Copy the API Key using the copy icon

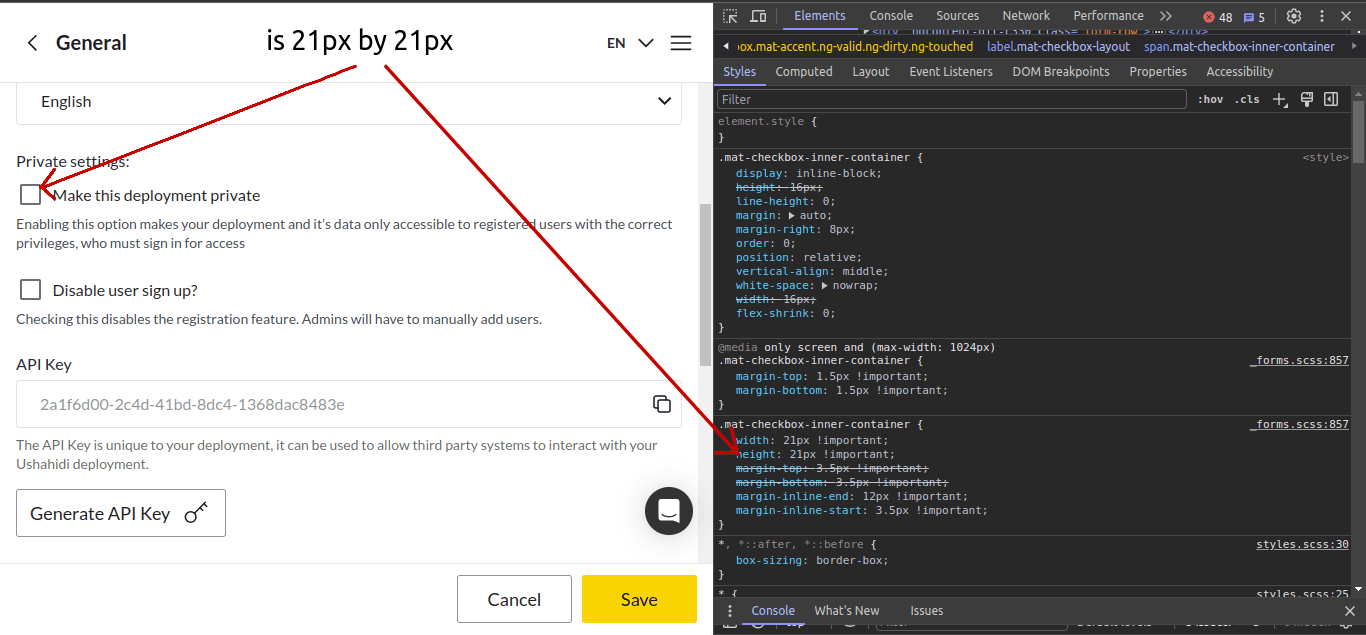(661, 403)
